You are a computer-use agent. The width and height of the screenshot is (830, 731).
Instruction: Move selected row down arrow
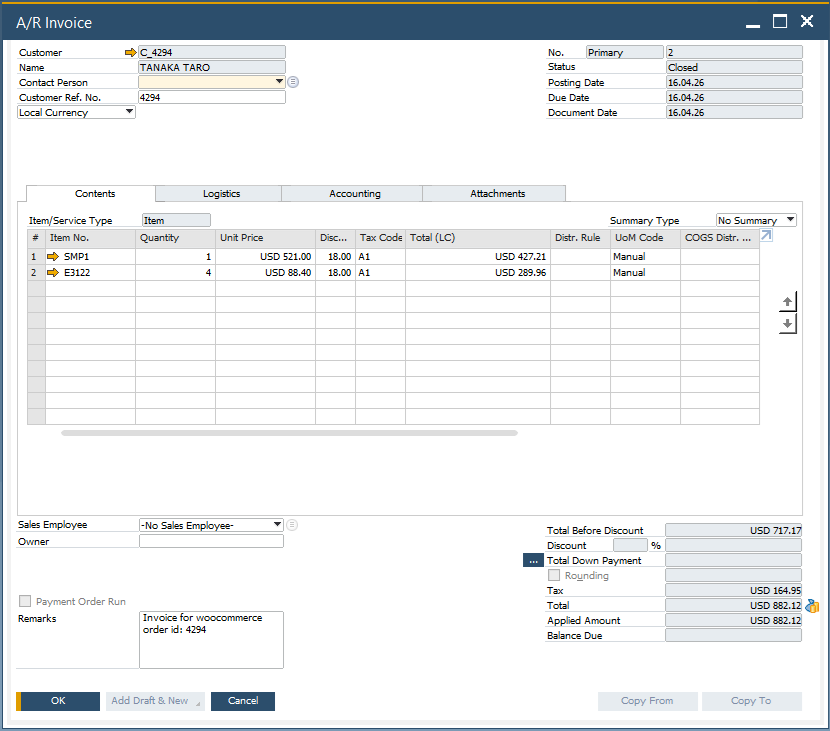pyautogui.click(x=788, y=323)
